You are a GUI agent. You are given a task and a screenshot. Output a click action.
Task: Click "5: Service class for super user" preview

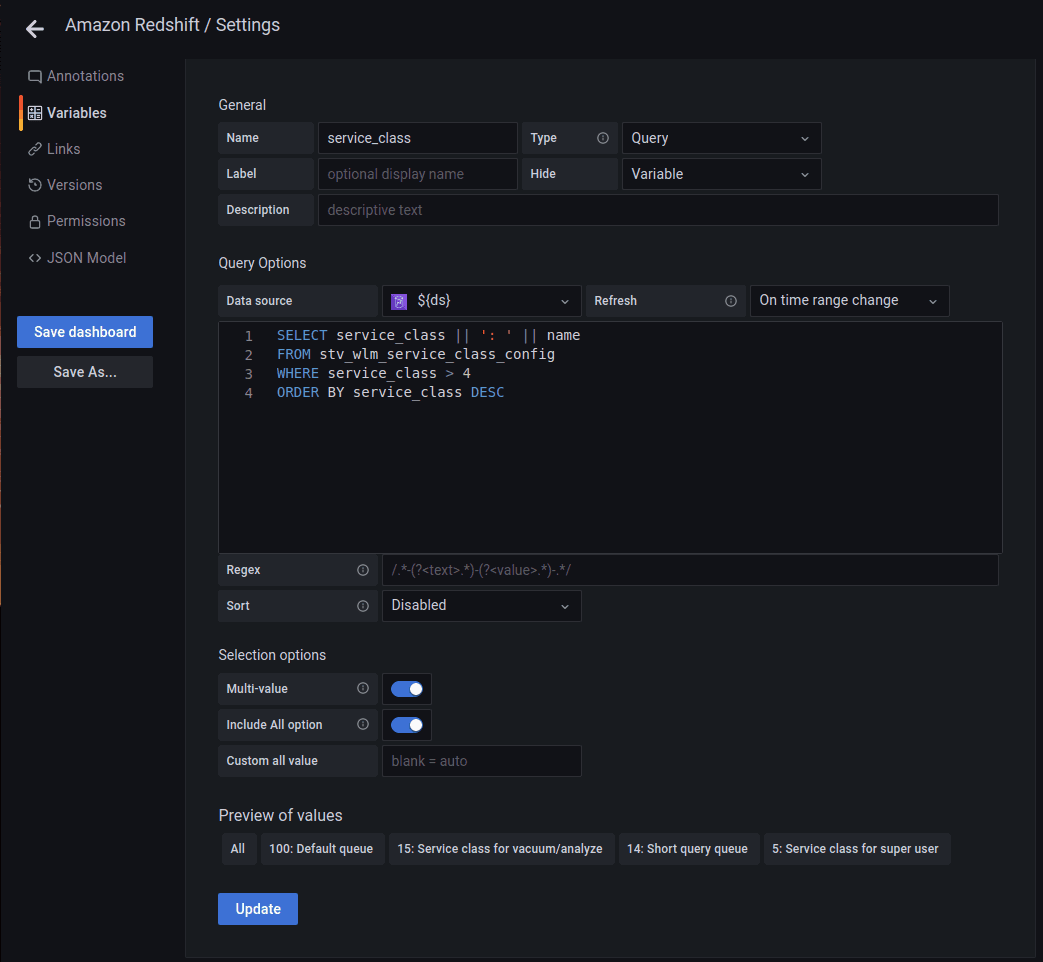855,849
